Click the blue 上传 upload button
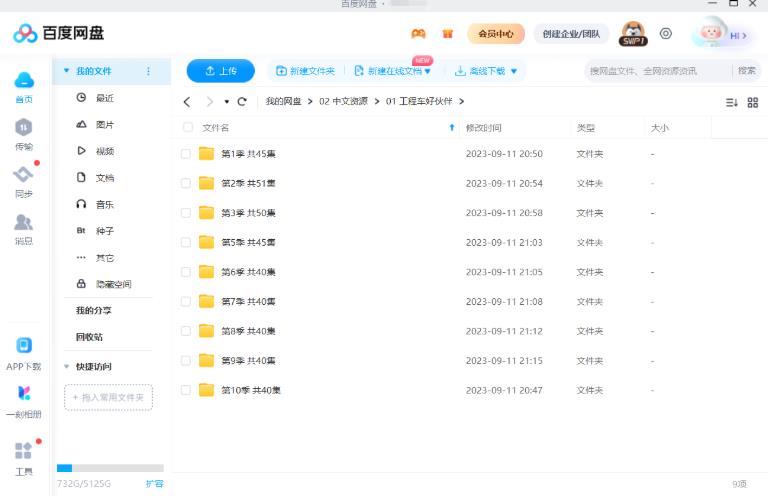The height and width of the screenshot is (496, 768). tap(220, 71)
